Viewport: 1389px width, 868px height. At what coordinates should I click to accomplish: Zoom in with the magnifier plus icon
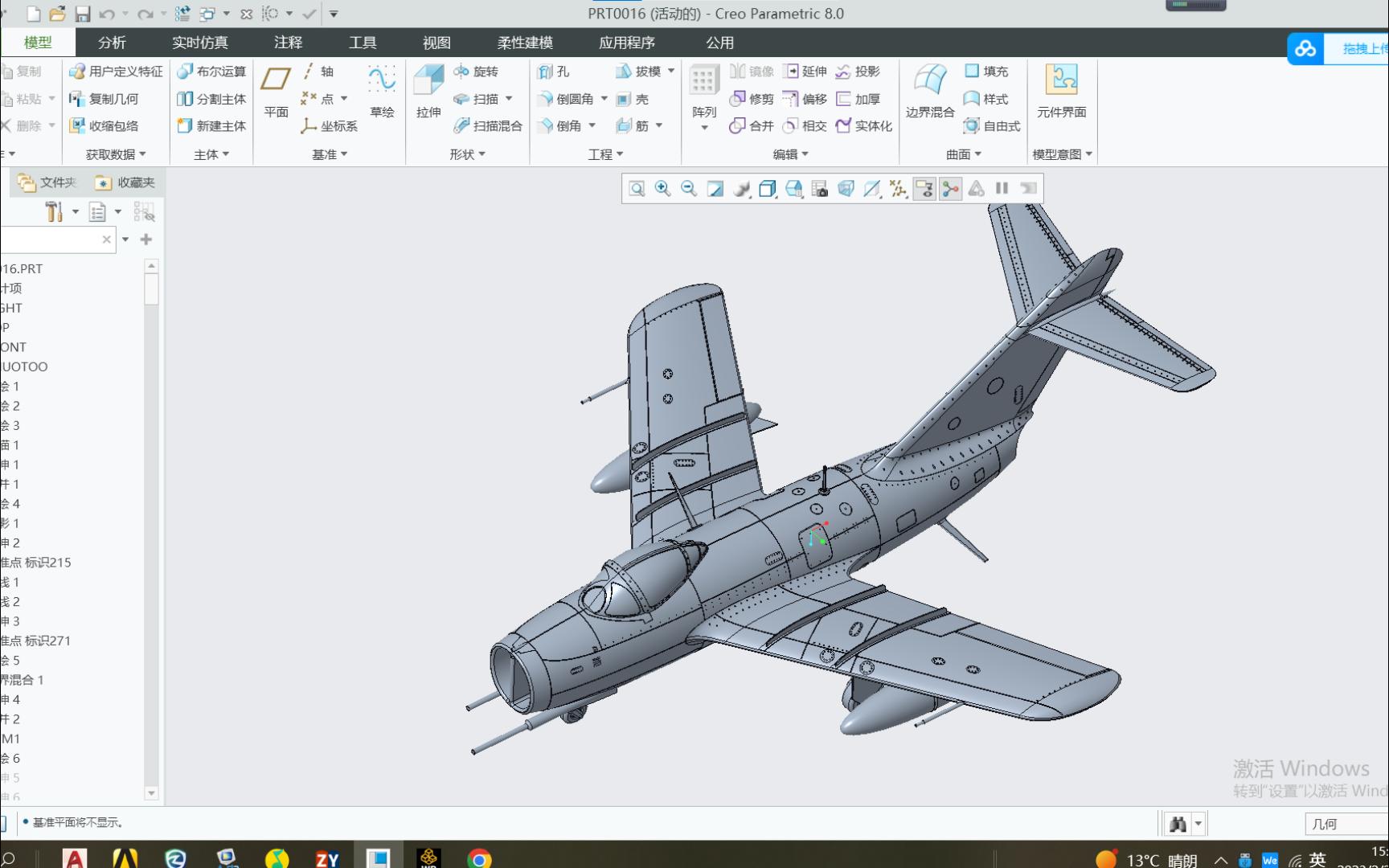point(663,189)
